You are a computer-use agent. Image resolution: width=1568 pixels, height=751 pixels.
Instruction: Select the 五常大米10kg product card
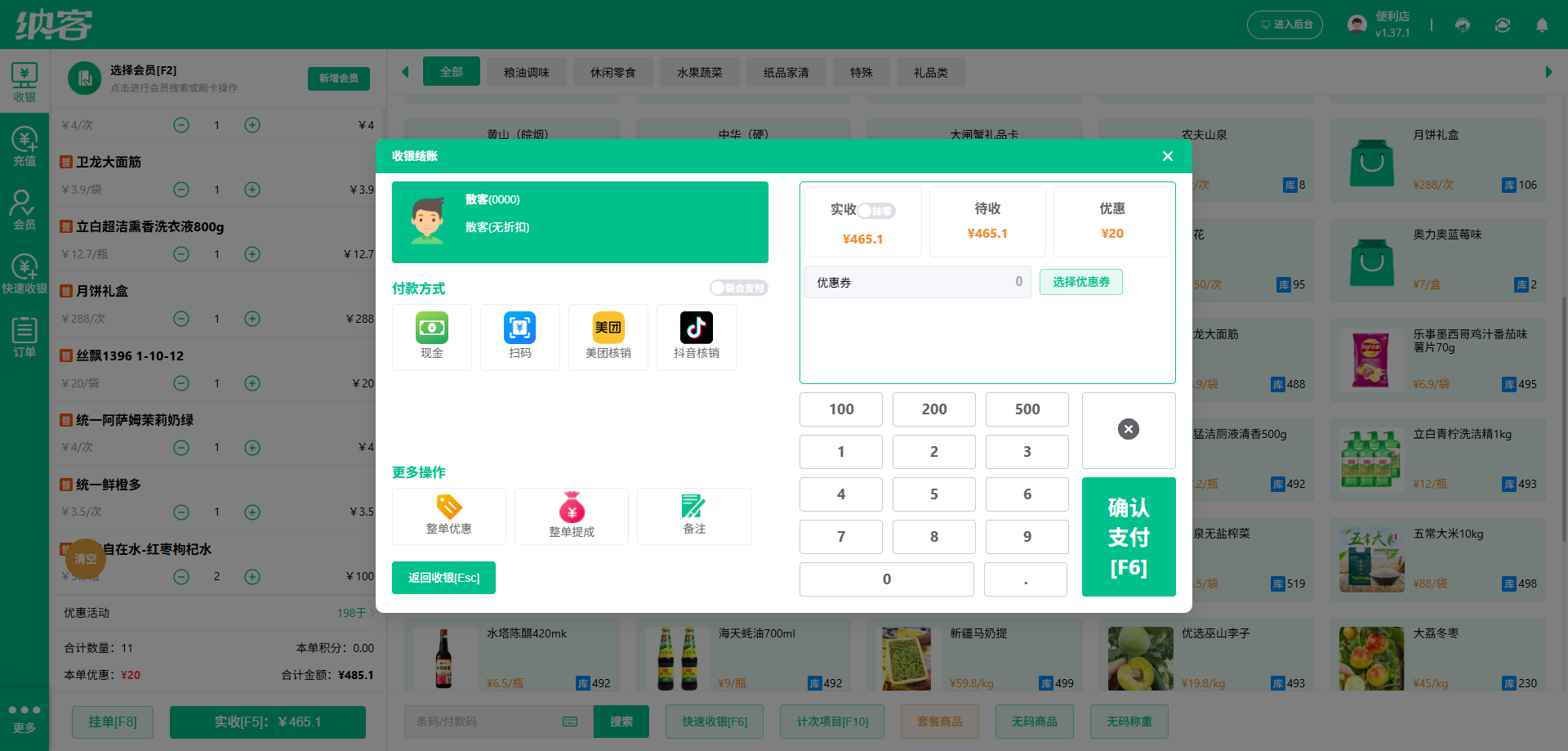point(1437,560)
